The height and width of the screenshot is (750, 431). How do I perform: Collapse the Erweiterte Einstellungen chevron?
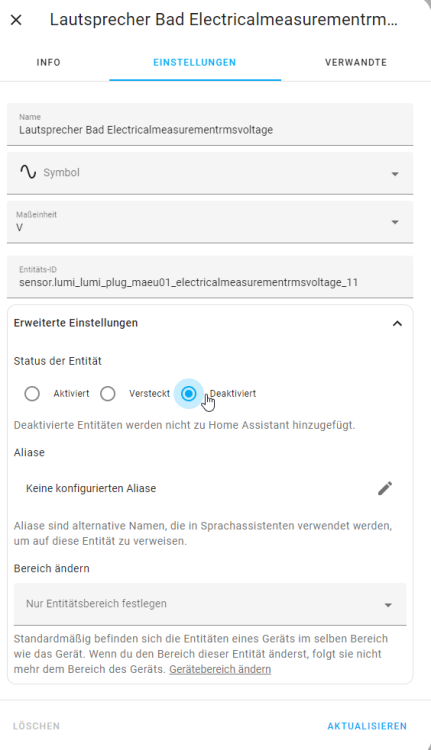[x=397, y=323]
